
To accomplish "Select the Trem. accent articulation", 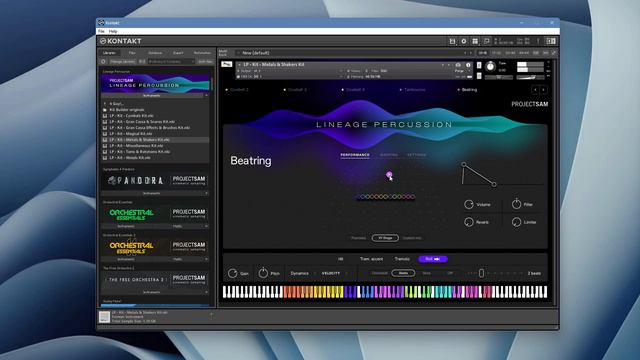I will 371,259.
